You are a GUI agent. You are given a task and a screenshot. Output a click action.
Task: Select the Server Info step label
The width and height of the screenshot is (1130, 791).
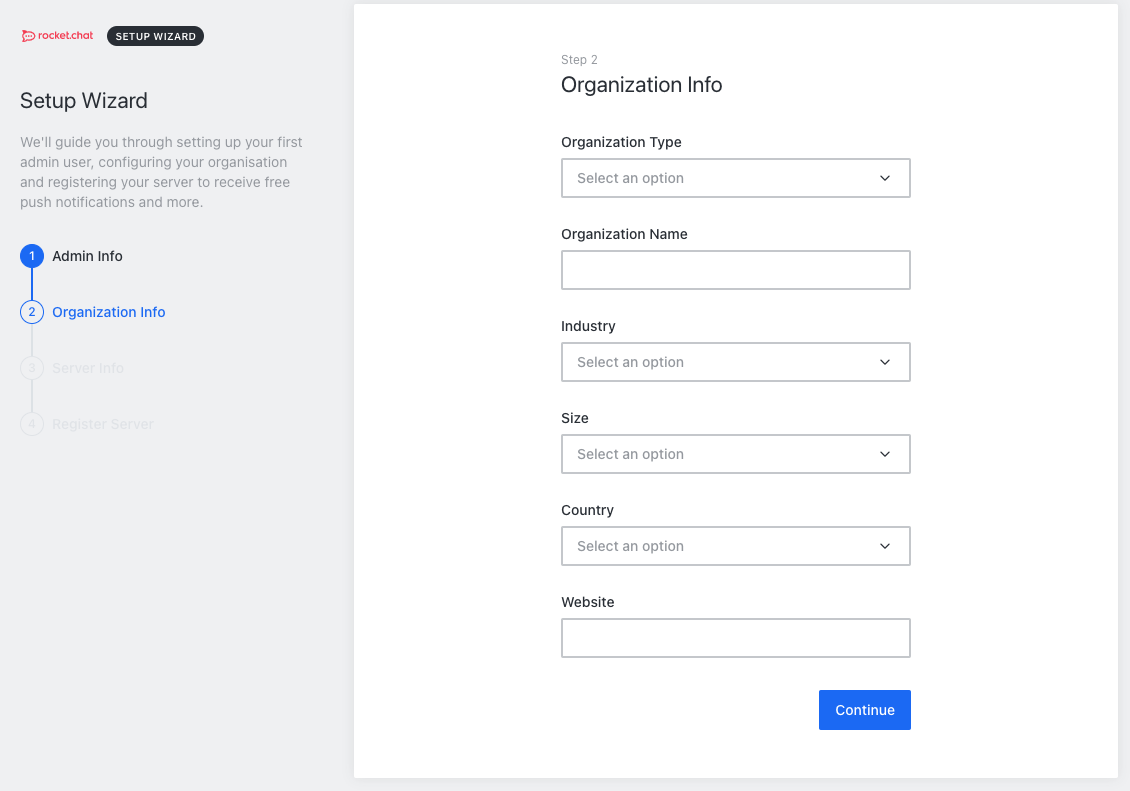point(88,368)
